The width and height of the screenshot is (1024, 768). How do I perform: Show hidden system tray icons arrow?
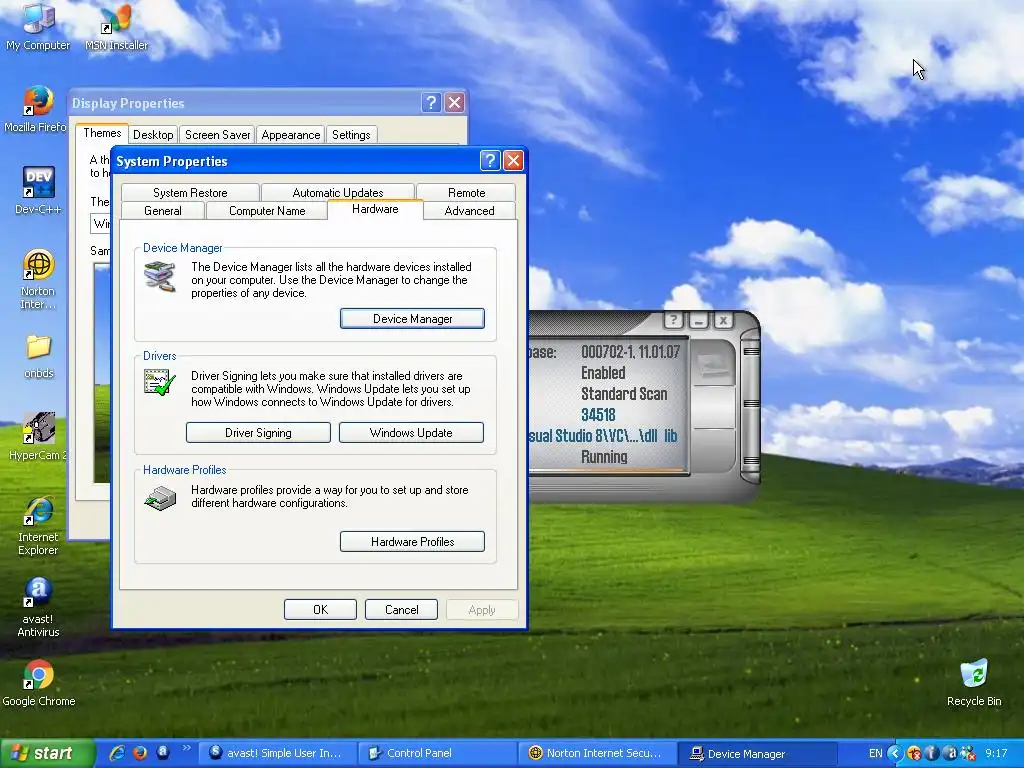(x=895, y=754)
